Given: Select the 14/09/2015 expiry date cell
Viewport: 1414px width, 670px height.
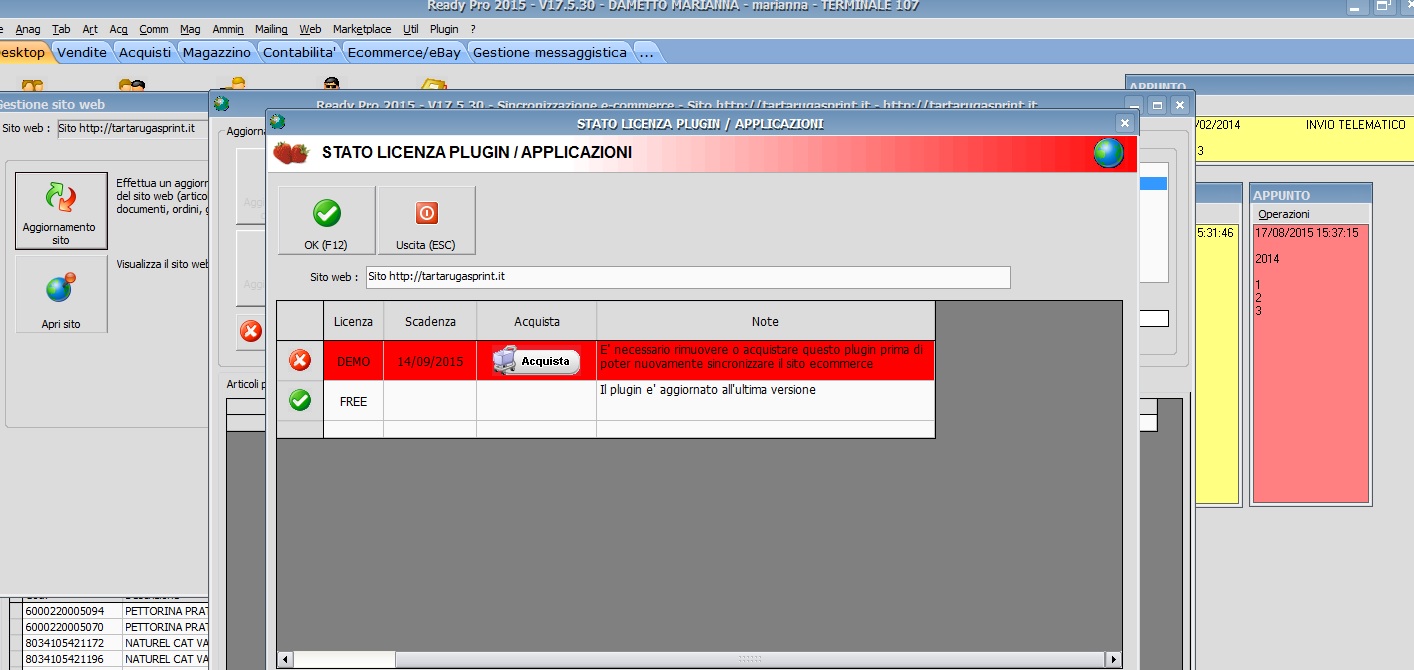Looking at the screenshot, I should (x=430, y=361).
